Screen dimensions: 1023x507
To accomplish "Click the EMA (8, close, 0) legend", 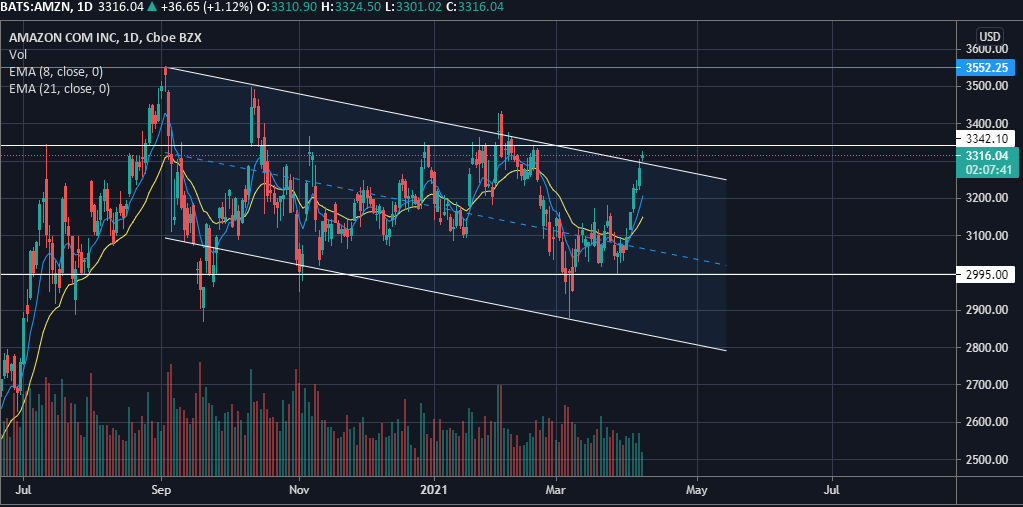I will click(x=55, y=72).
